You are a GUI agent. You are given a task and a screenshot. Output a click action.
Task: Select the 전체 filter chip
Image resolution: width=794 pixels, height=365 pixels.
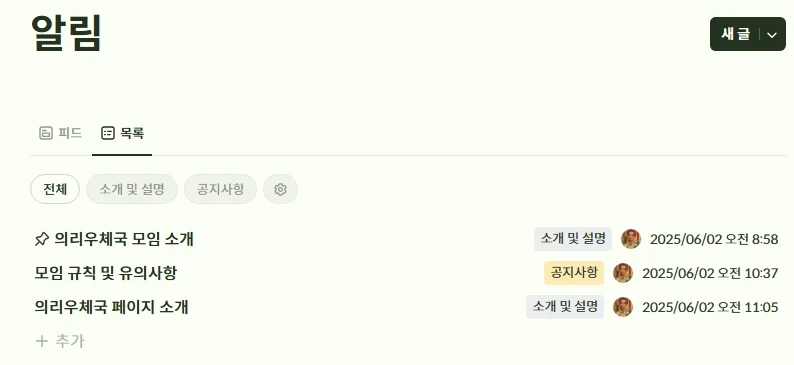point(55,189)
